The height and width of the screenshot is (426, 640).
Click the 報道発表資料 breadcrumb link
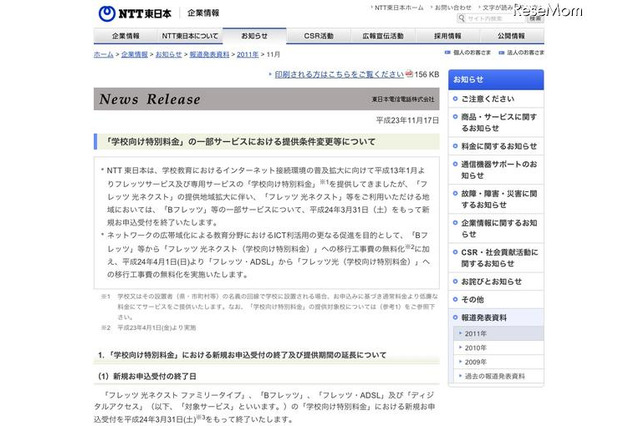click(x=209, y=54)
